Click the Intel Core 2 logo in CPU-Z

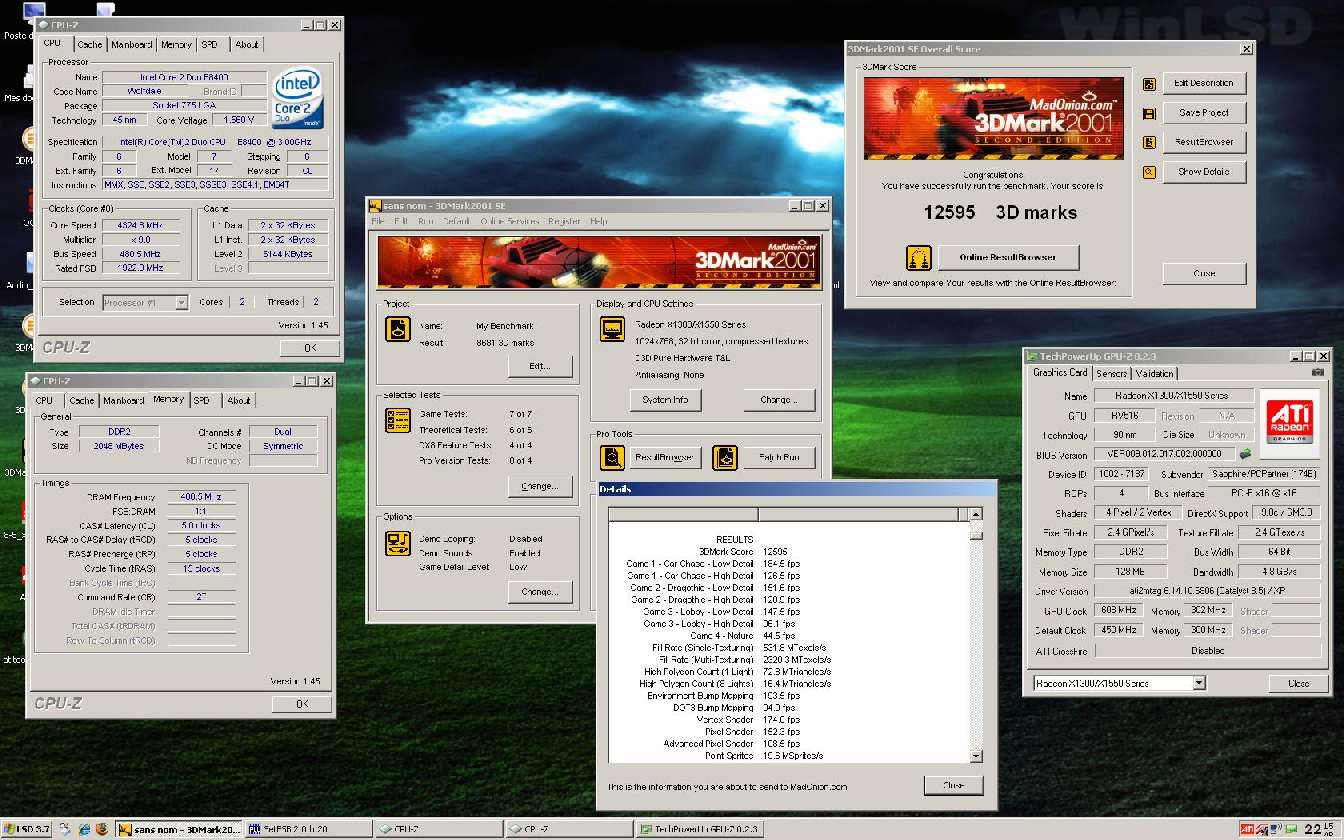pos(300,98)
